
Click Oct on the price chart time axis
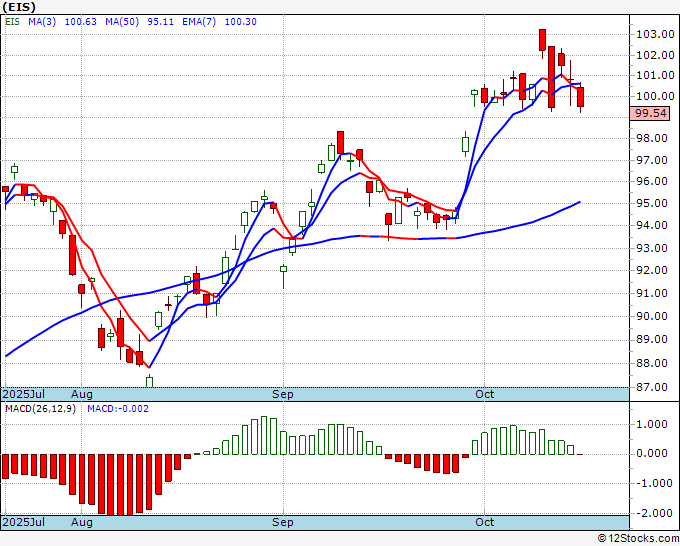tap(484, 394)
